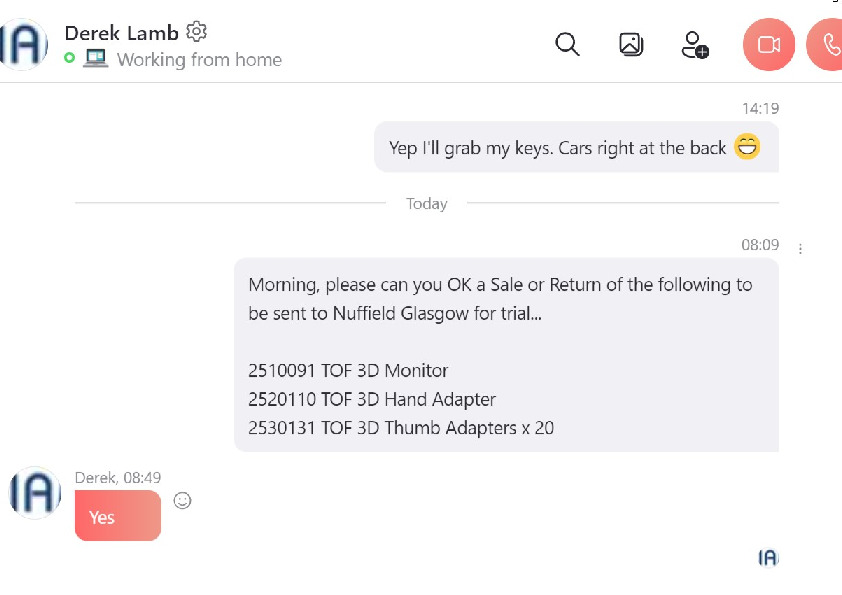Open chat settings gear next to Derek Lamb
Screen dimensions: 842x595
click(197, 32)
